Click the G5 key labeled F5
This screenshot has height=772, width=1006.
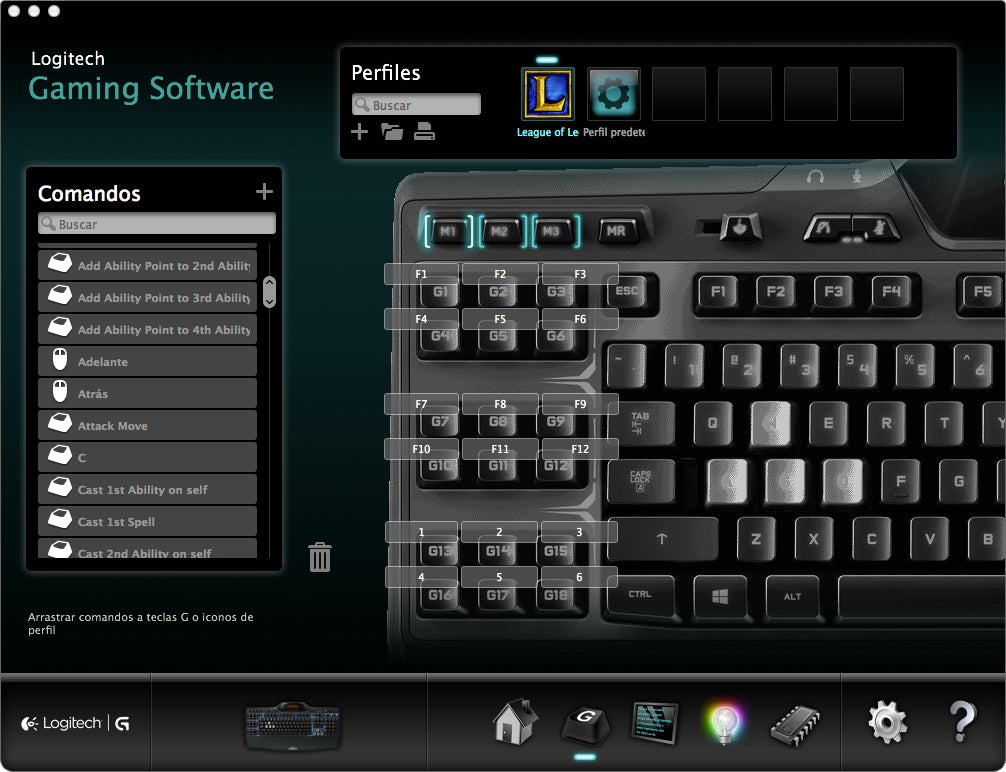(498, 336)
